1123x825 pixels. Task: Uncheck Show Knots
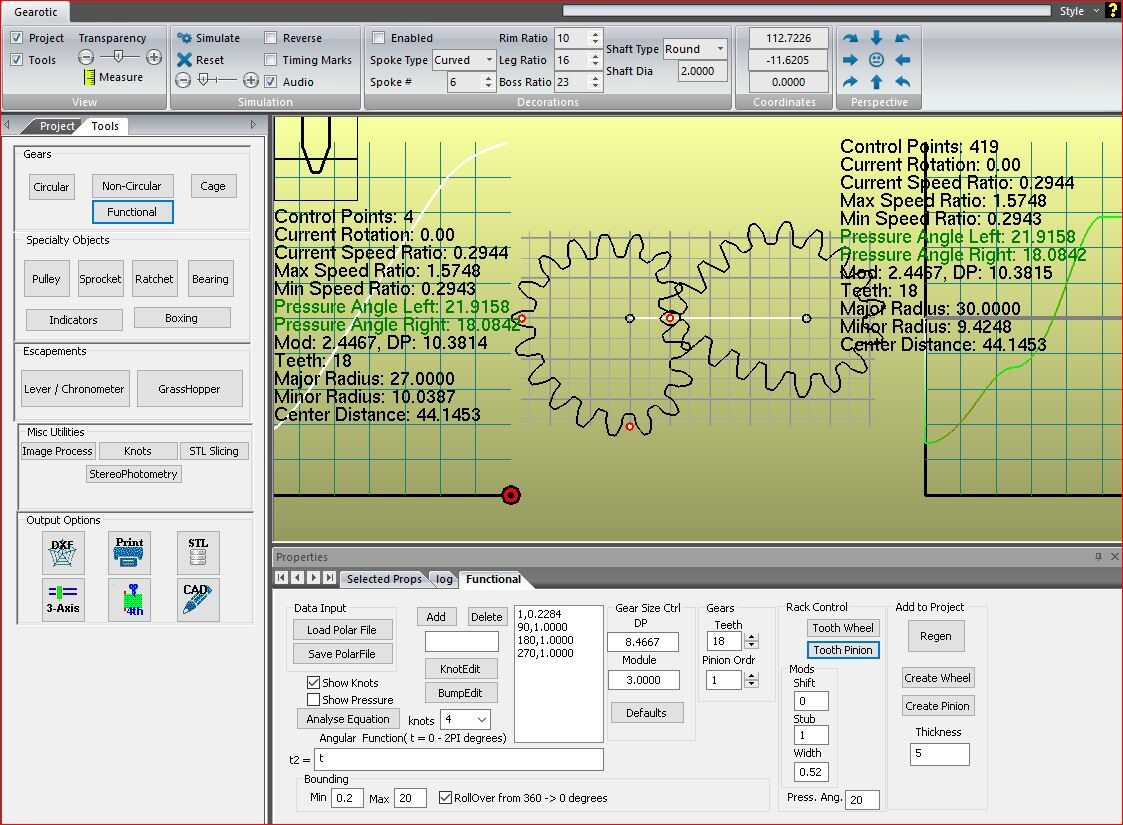click(x=313, y=682)
